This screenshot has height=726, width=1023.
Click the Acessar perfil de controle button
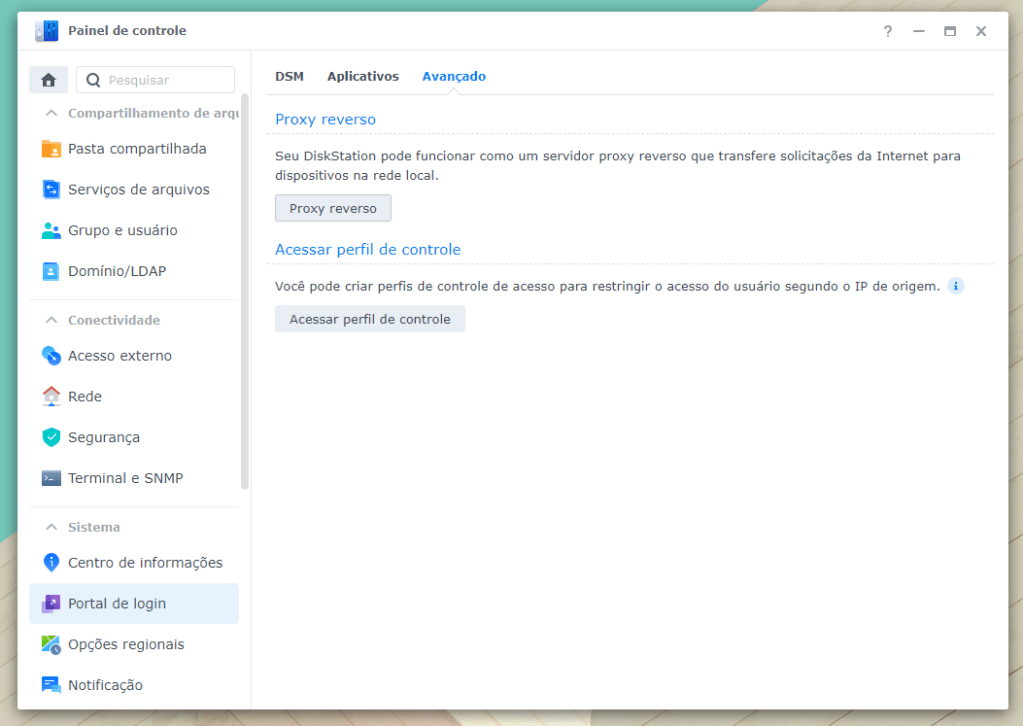[370, 320]
